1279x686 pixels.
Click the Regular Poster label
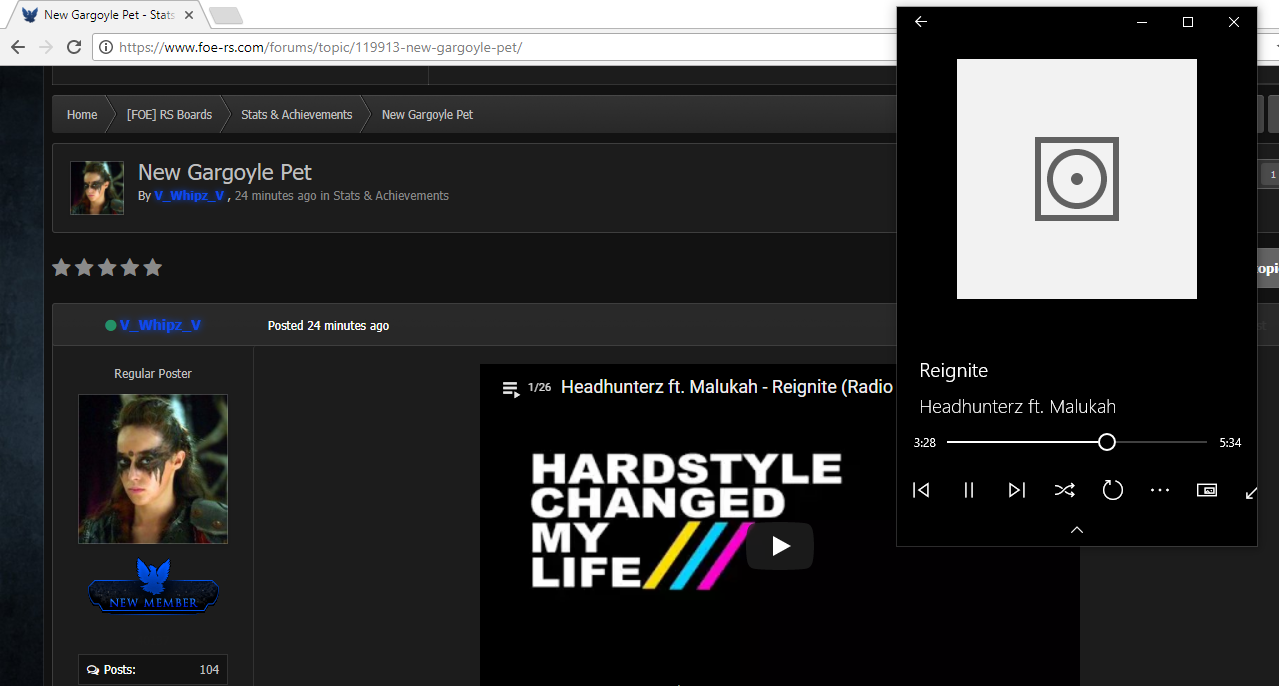pos(153,374)
